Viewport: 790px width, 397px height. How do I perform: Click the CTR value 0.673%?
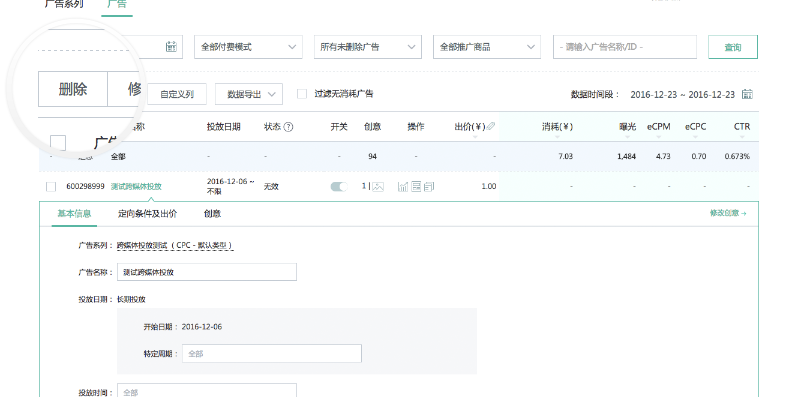pos(737,156)
